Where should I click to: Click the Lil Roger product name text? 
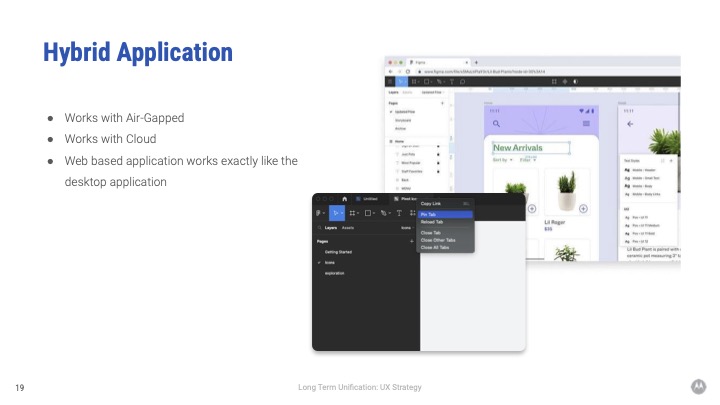click(555, 222)
